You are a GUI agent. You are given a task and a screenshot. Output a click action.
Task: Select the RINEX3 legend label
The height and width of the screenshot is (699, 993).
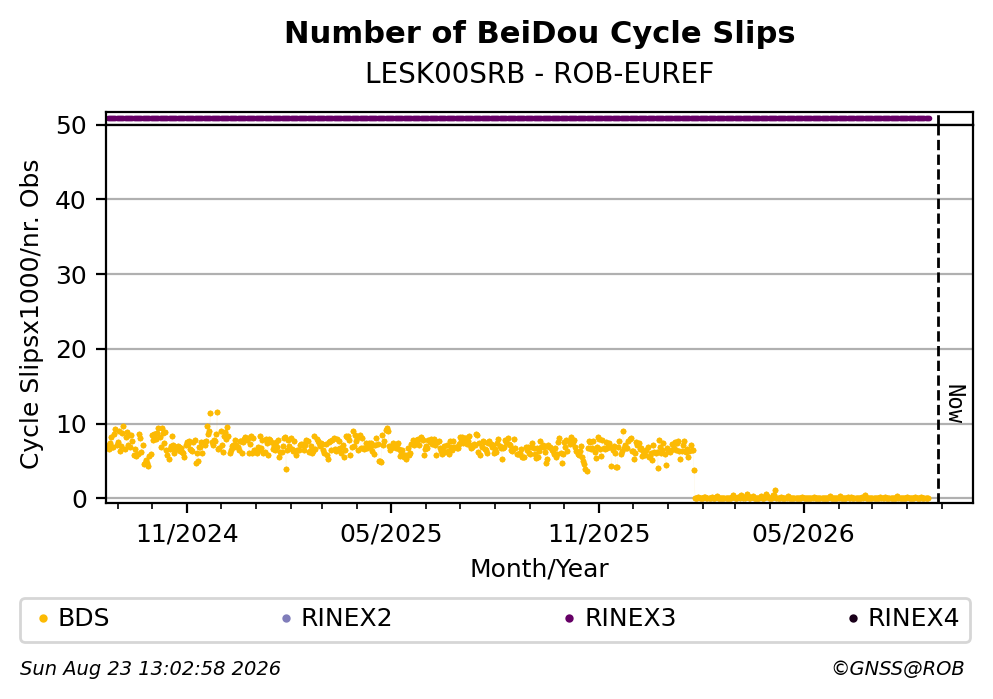(x=630, y=618)
